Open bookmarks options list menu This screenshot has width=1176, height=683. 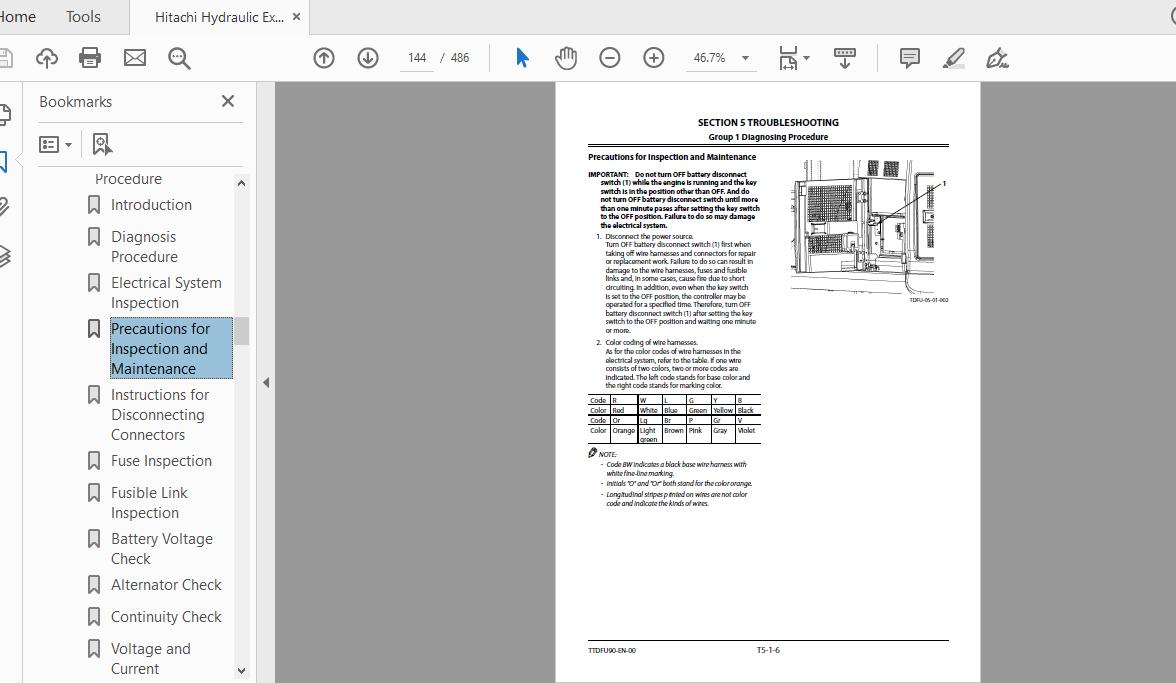56,144
